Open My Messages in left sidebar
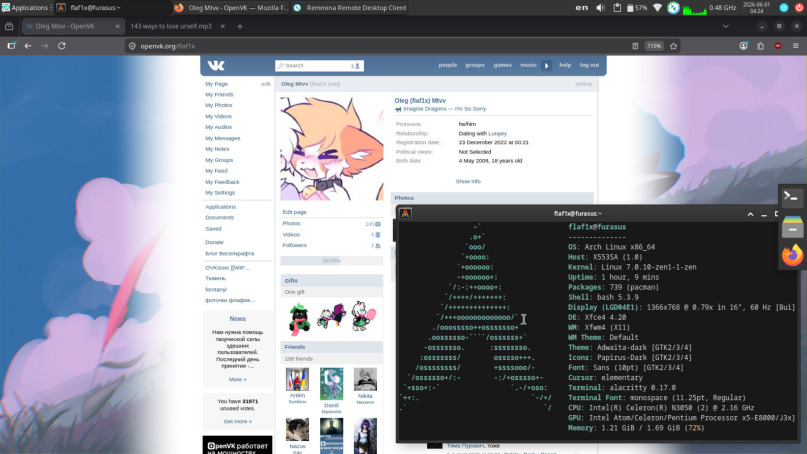This screenshot has height=454, width=807. [x=222, y=138]
